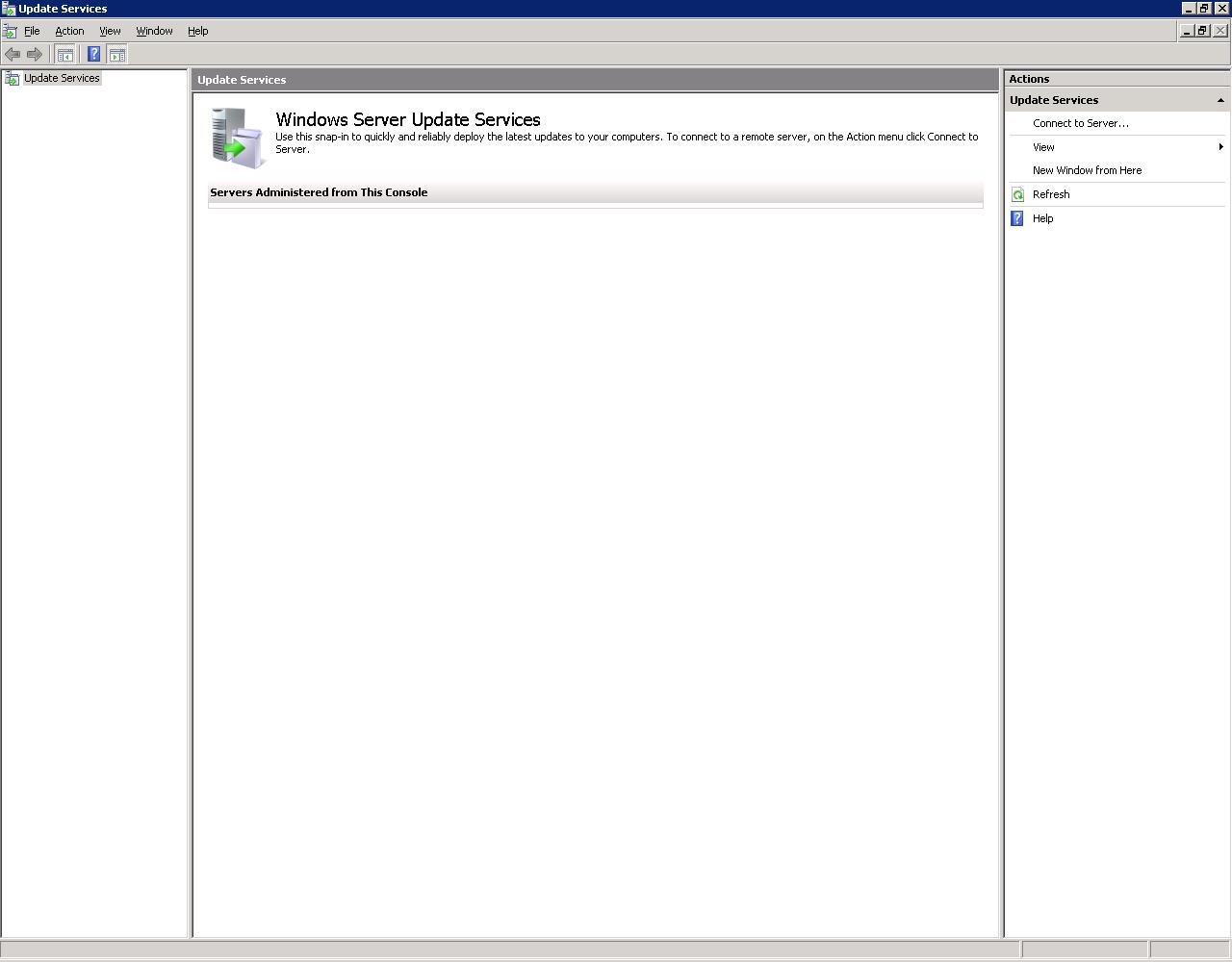
Task: Click the Servers Administered from This Console header
Action: [319, 192]
